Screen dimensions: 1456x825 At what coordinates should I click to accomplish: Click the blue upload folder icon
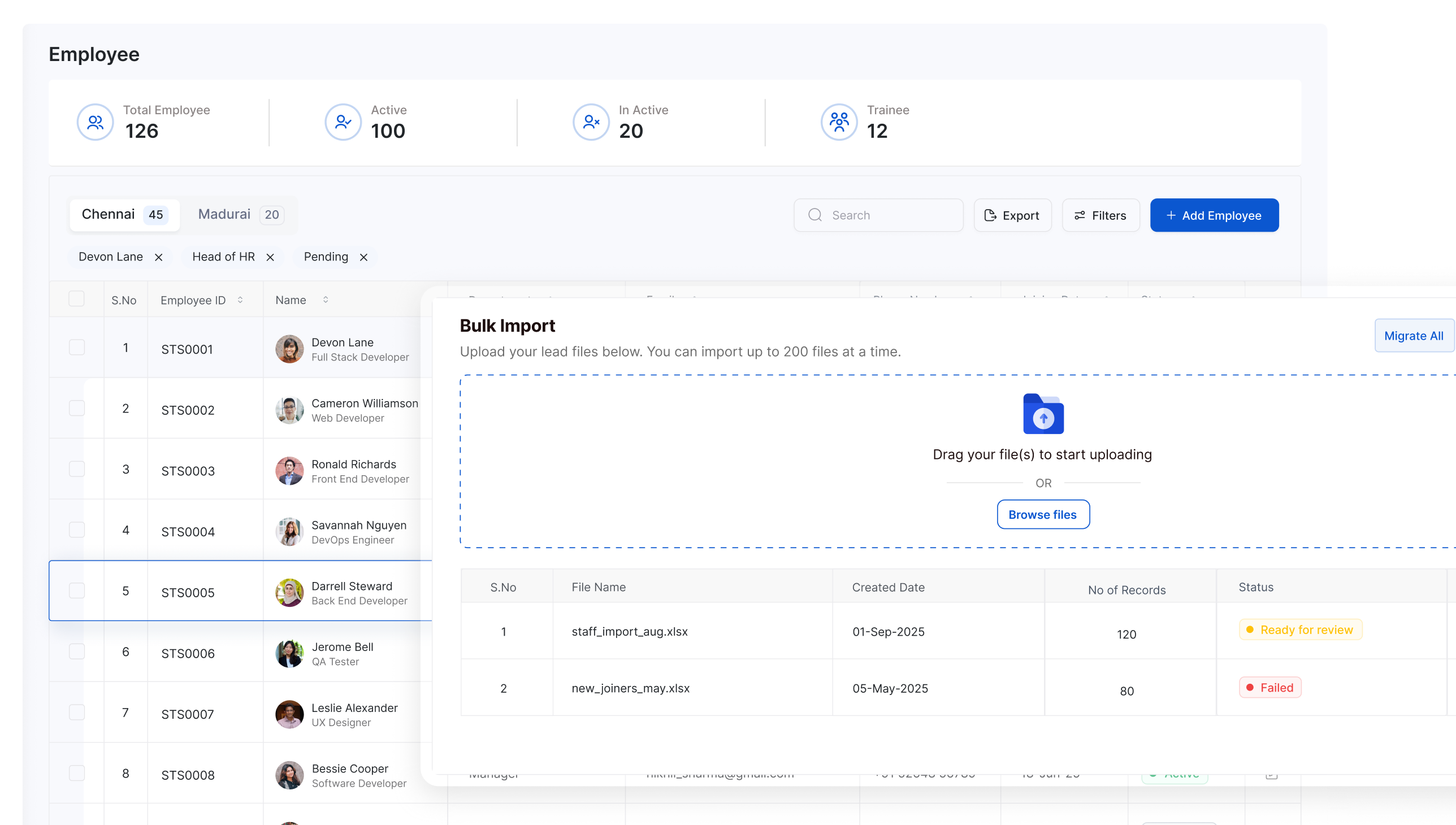pyautogui.click(x=1043, y=414)
